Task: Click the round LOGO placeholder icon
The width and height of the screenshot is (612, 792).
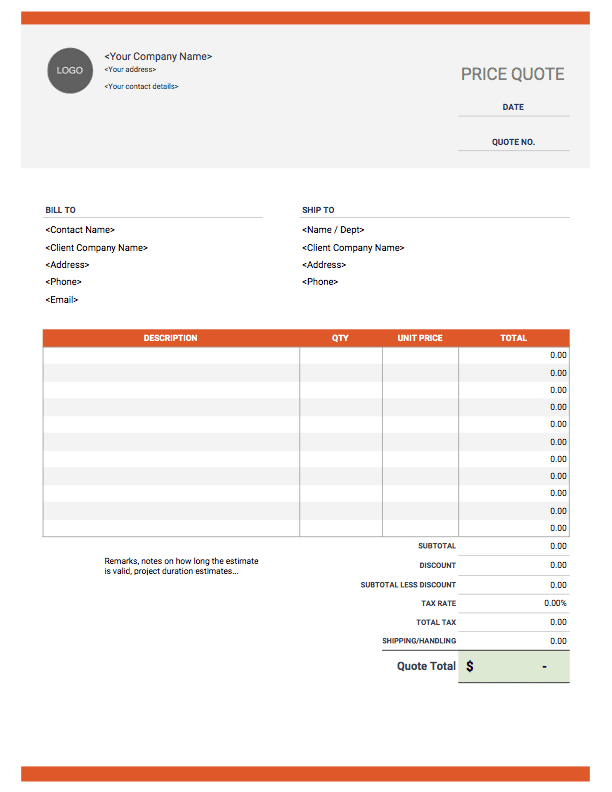Action: pyautogui.click(x=70, y=70)
